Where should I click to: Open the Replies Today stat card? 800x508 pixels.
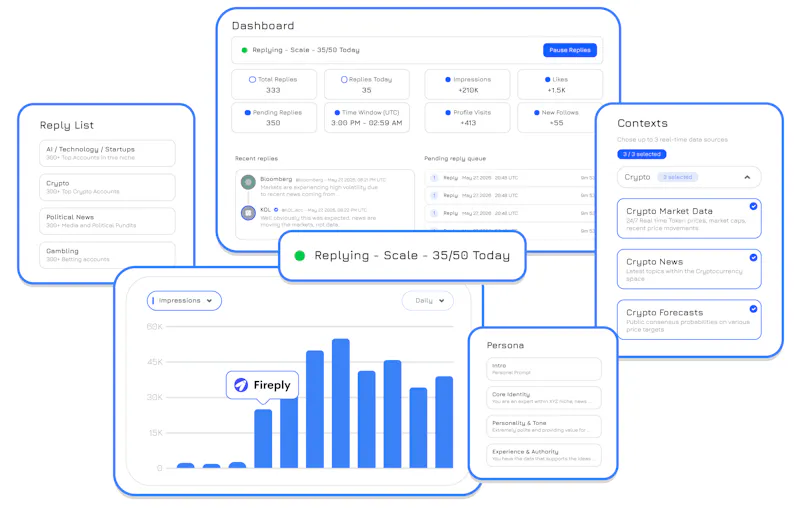click(x=367, y=84)
